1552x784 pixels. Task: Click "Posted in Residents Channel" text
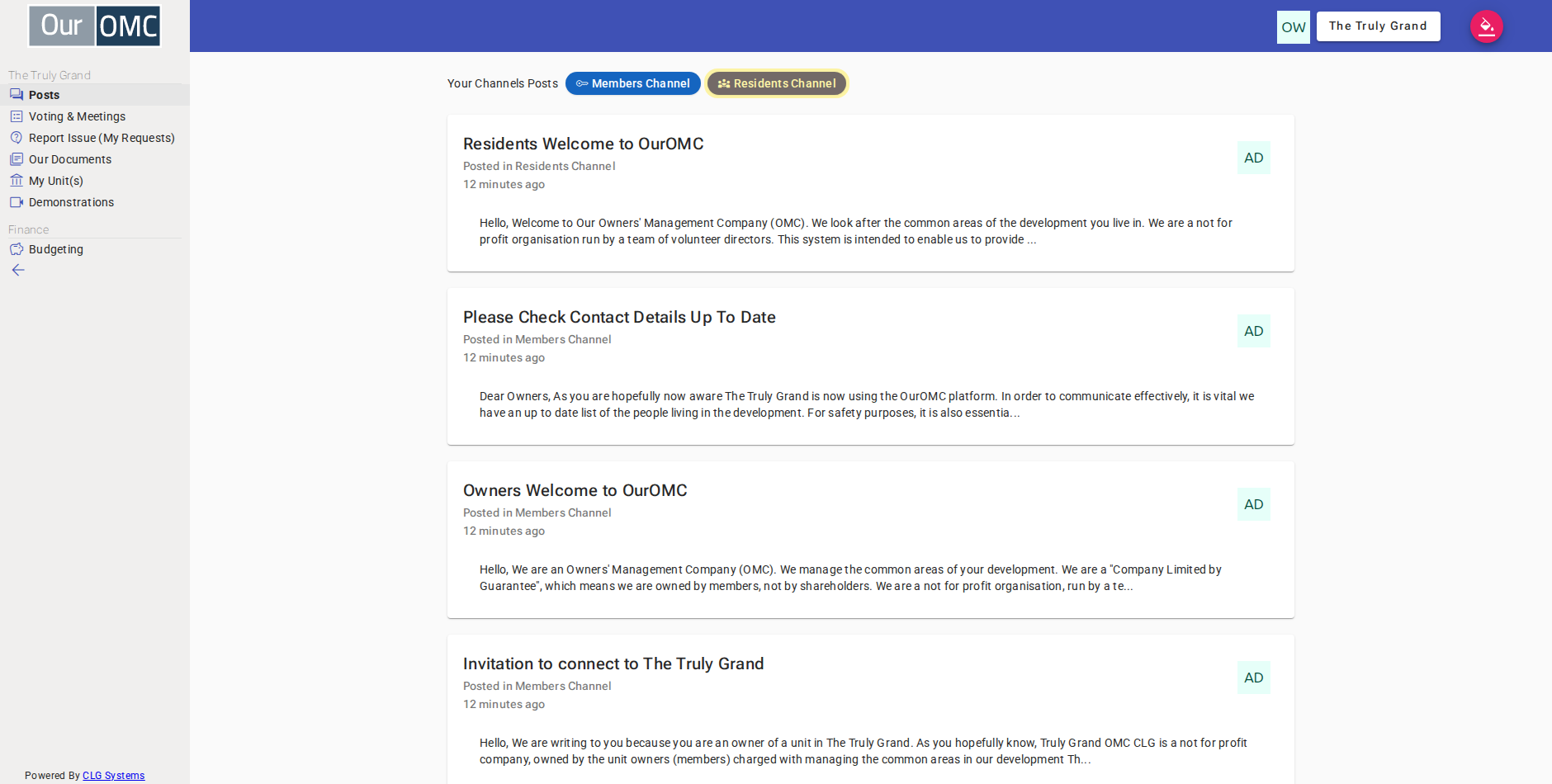pos(539,166)
